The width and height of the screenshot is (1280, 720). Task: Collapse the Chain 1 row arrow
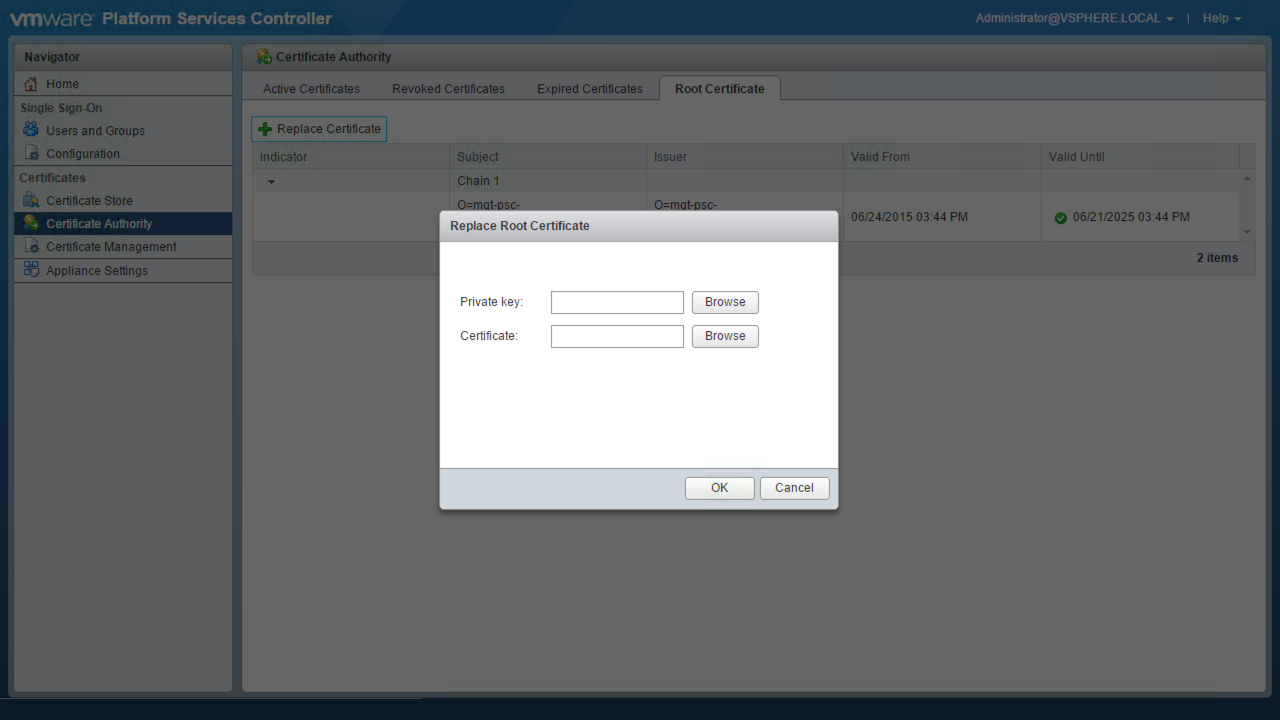tap(271, 182)
